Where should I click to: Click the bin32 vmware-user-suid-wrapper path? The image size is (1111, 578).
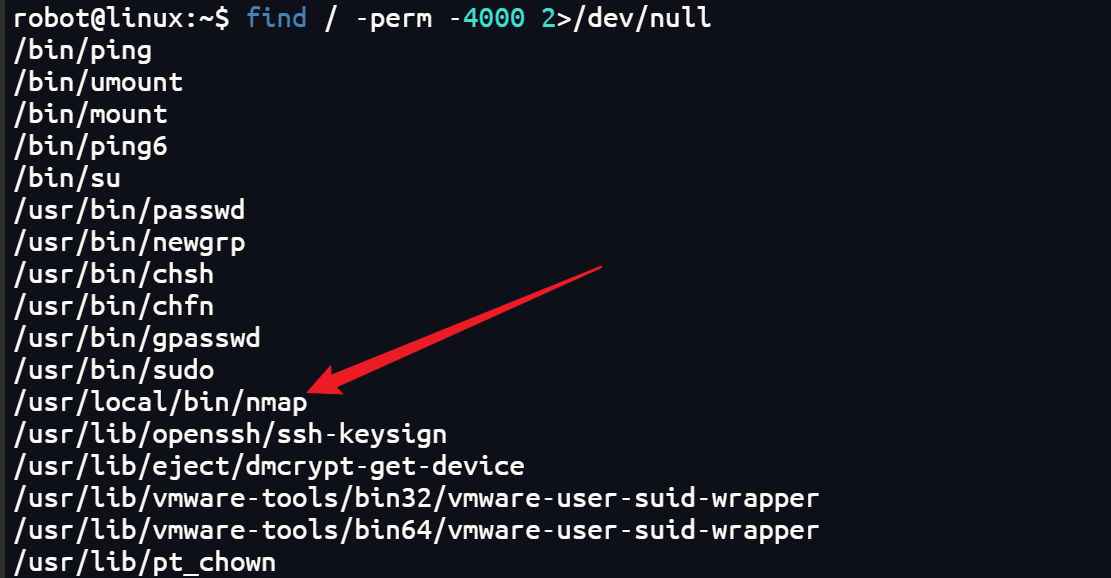click(x=417, y=498)
